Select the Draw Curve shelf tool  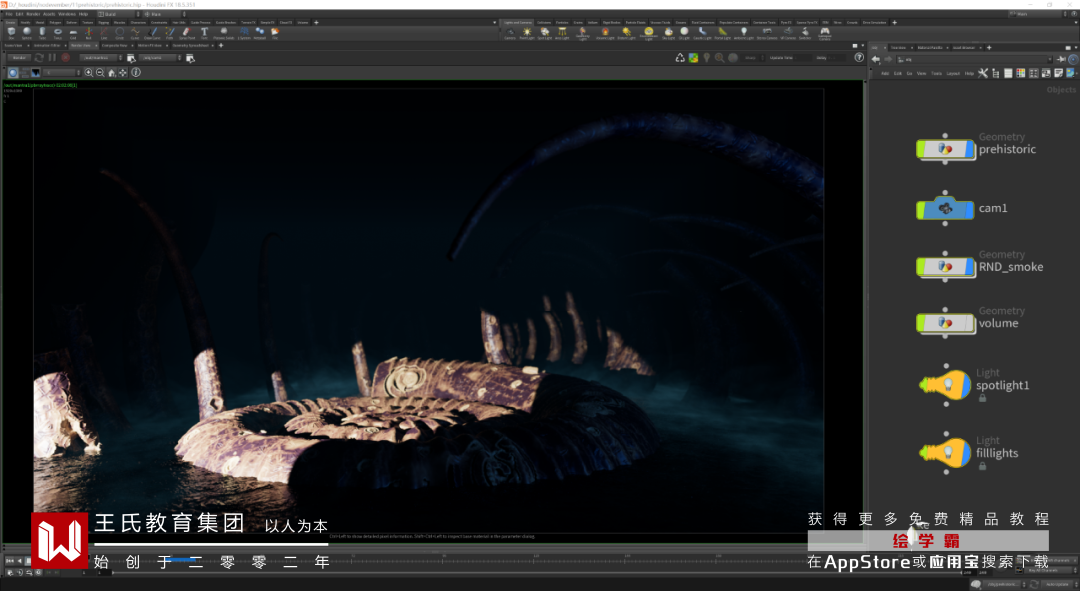(x=152, y=32)
